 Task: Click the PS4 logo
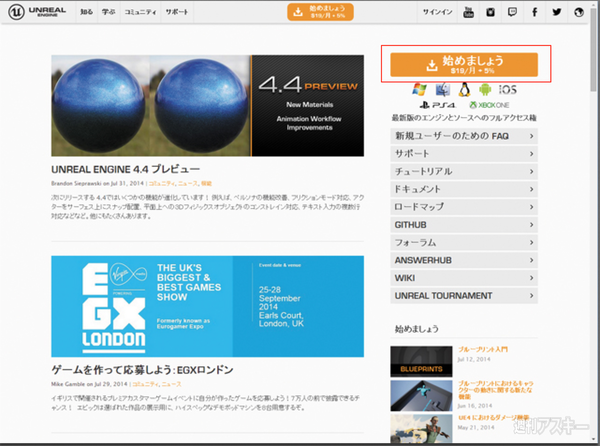click(x=437, y=105)
